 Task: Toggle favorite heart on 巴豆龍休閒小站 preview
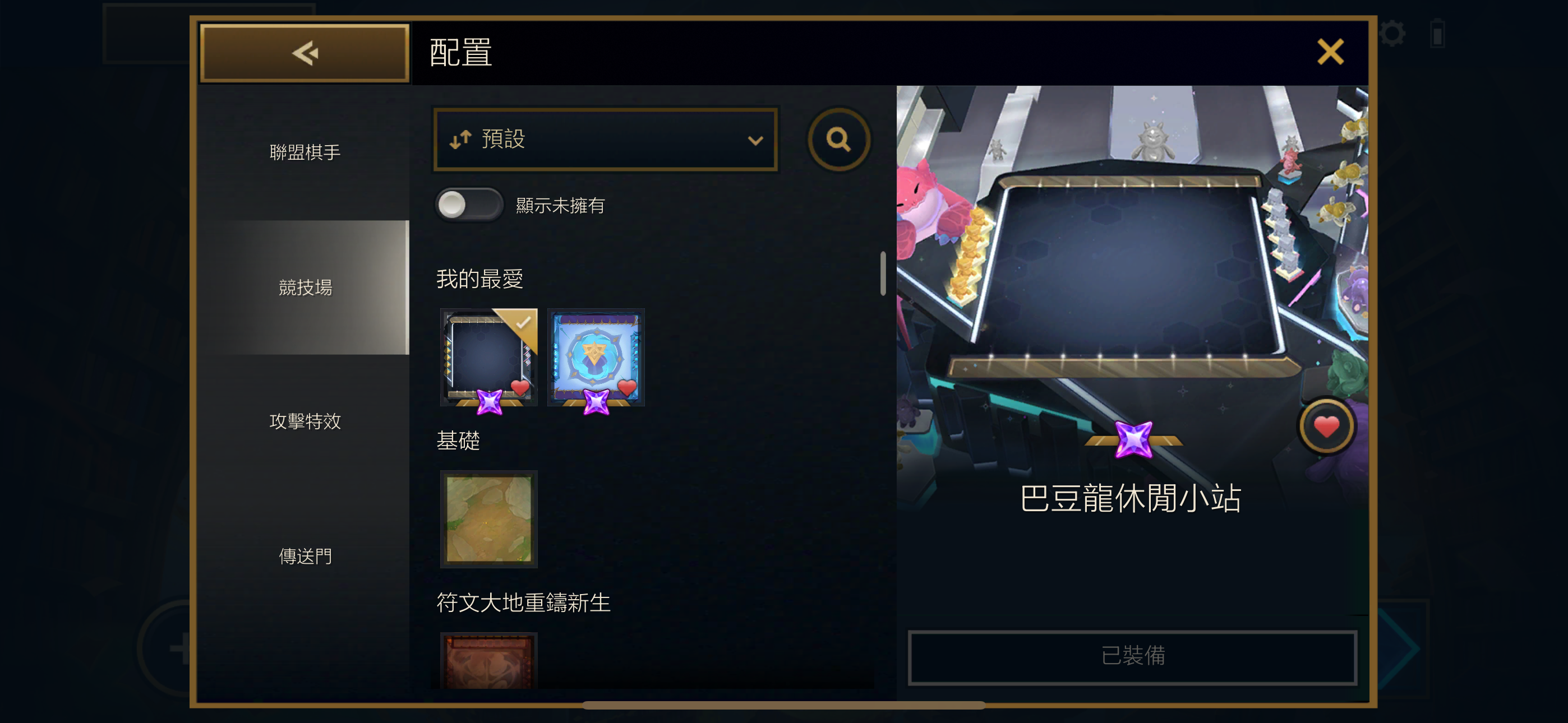point(1326,426)
